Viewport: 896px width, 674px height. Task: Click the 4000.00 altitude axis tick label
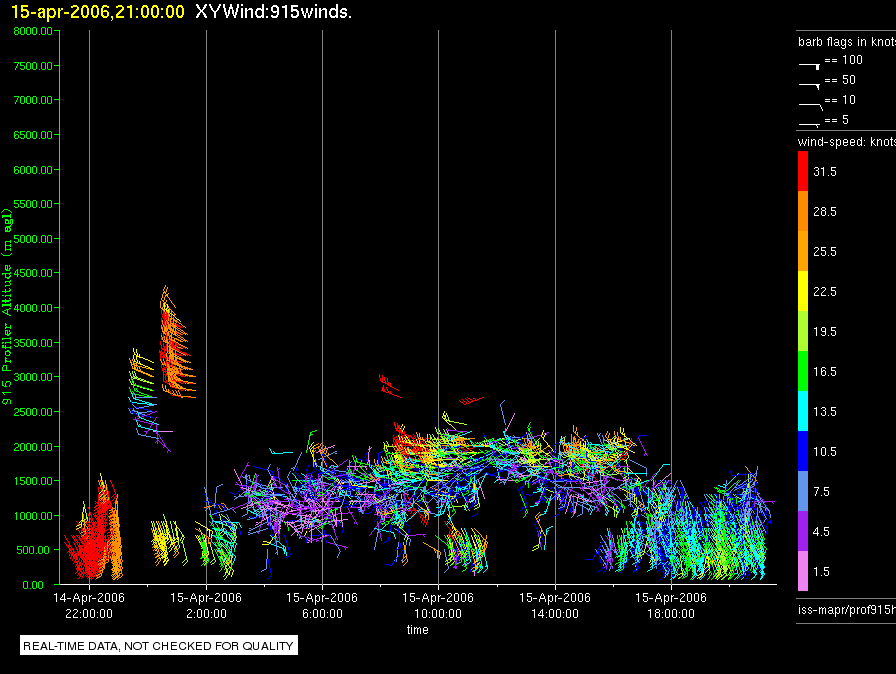pyautogui.click(x=33, y=308)
